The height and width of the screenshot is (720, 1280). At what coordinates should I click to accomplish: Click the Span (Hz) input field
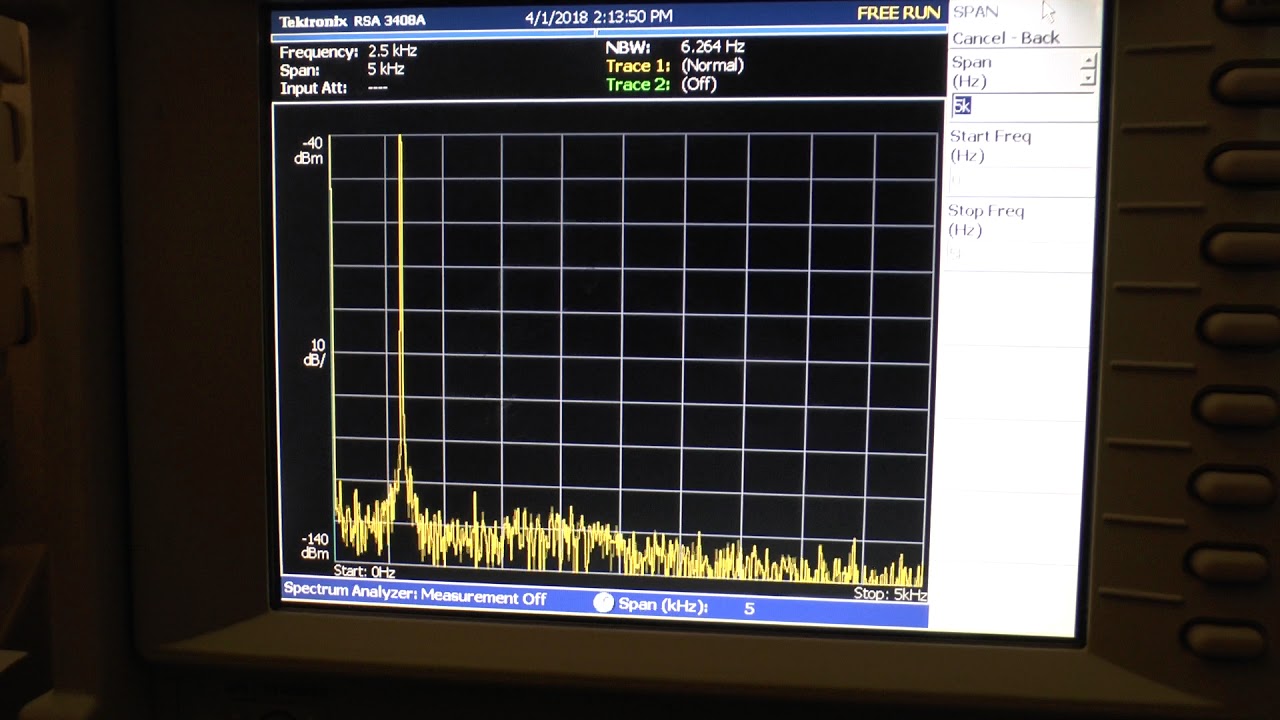(x=1024, y=106)
